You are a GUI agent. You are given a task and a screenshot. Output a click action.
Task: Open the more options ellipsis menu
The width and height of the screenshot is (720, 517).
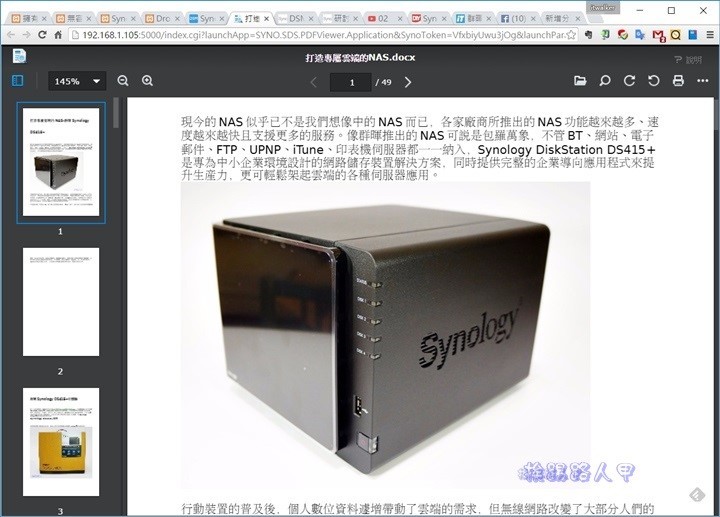click(x=703, y=81)
